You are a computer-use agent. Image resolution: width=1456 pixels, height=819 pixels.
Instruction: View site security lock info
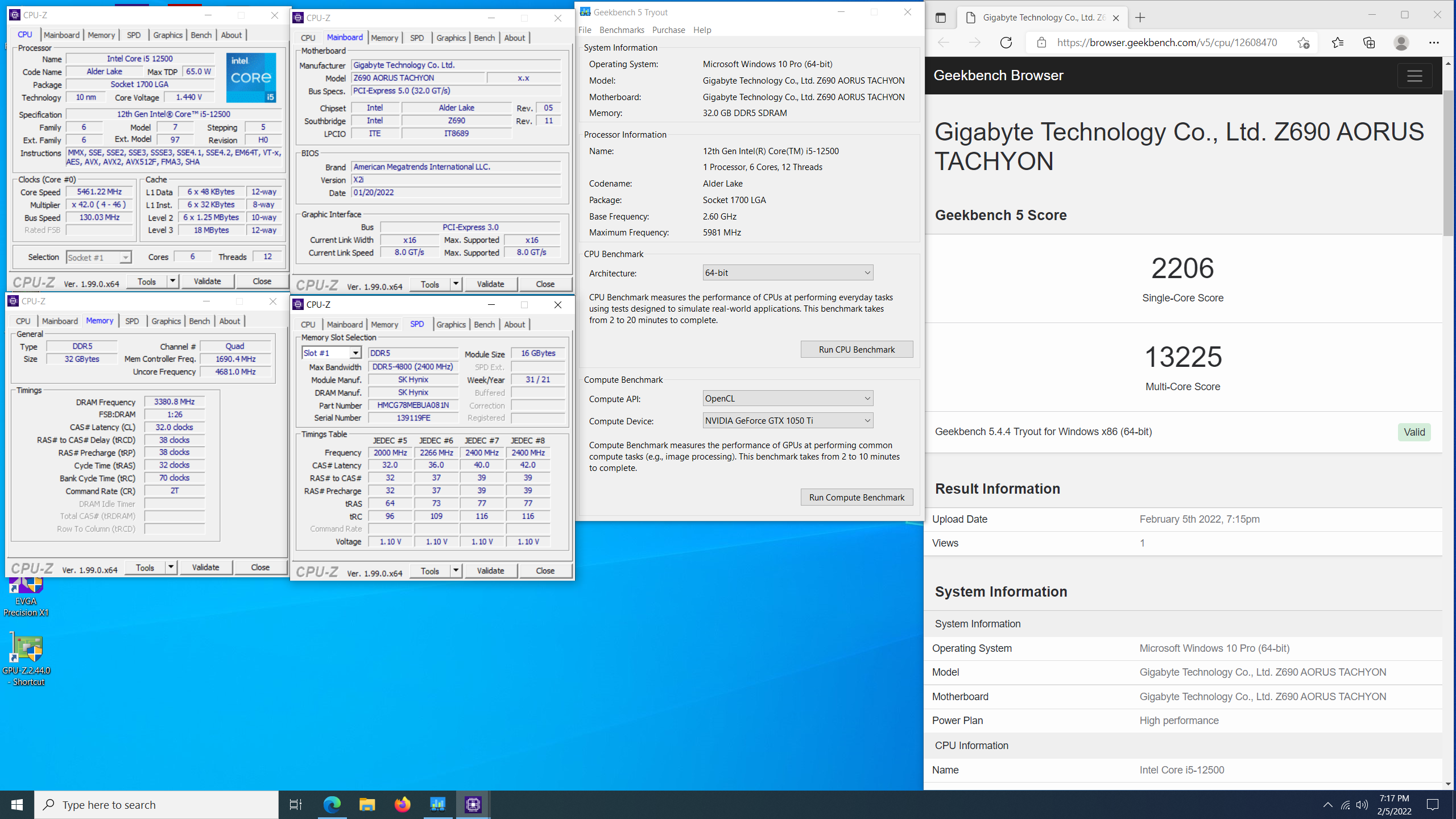(1041, 43)
